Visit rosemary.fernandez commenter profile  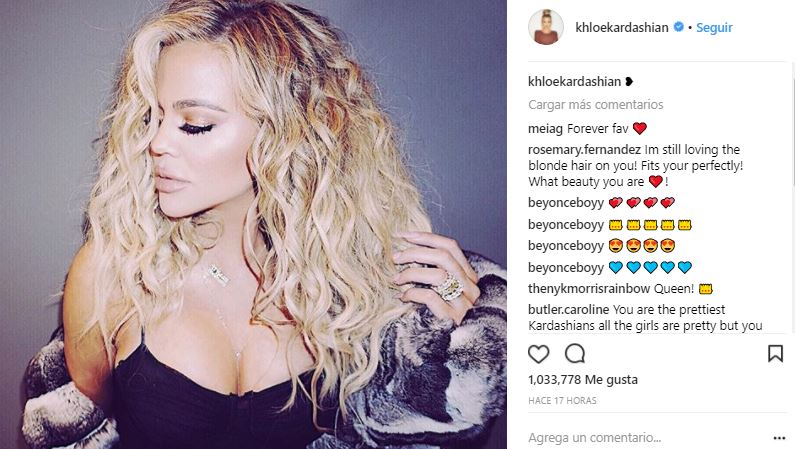[585, 149]
